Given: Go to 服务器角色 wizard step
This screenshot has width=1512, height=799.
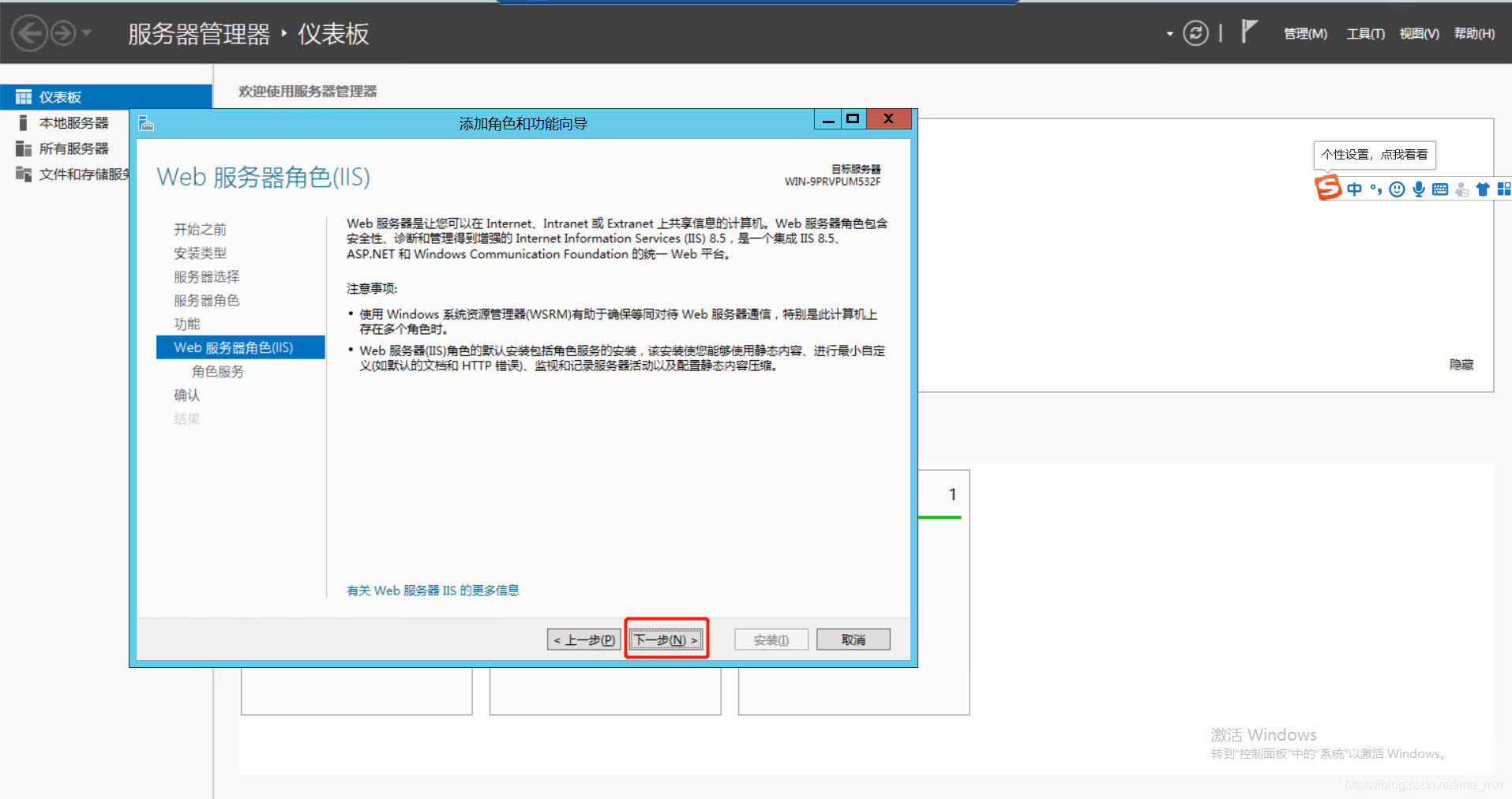Looking at the screenshot, I should click(206, 301).
